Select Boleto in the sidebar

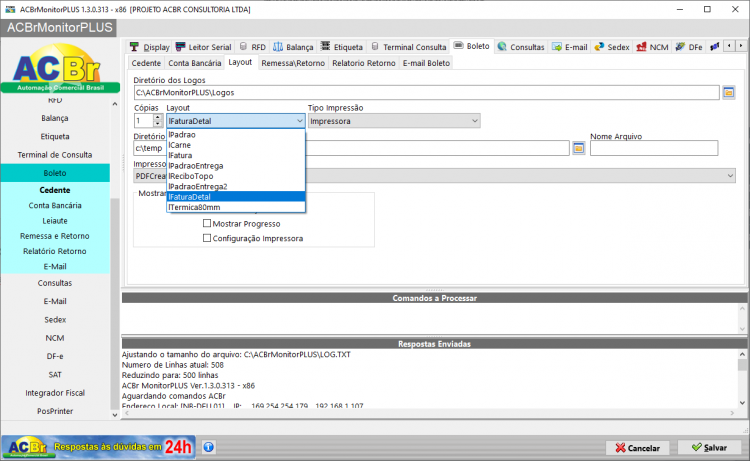(x=55, y=173)
